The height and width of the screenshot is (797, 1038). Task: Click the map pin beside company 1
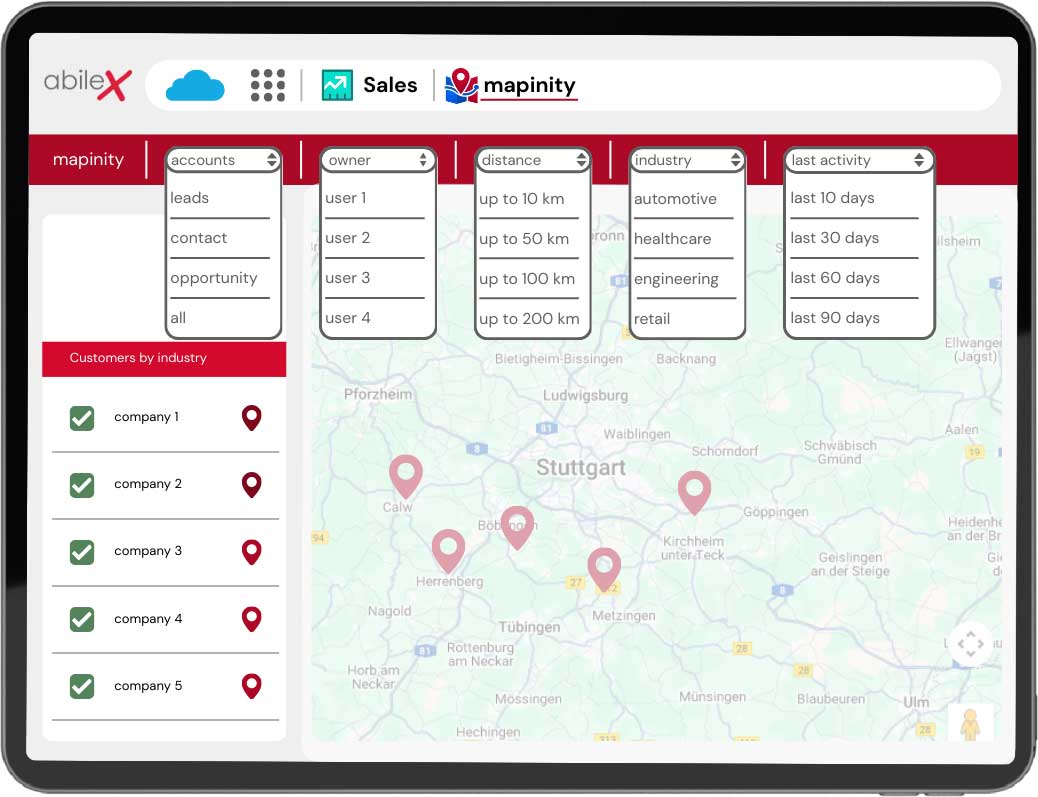point(251,418)
